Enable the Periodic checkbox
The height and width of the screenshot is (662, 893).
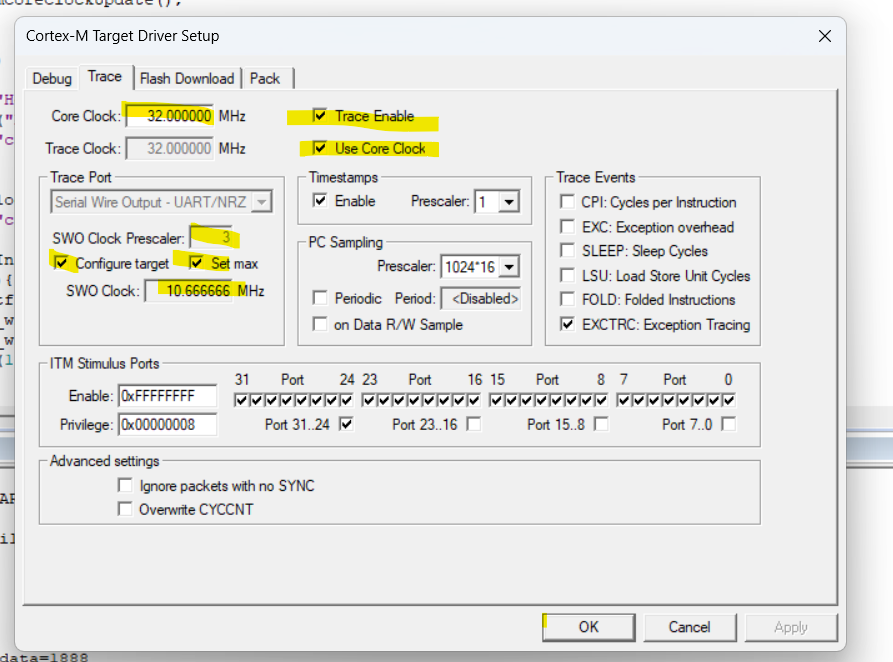(x=320, y=298)
